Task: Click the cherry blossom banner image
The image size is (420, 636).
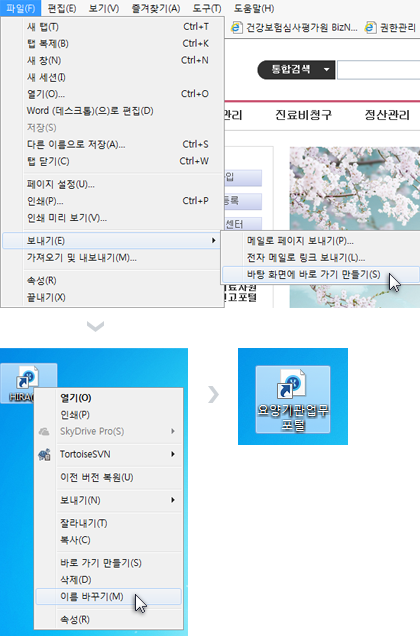Action: pyautogui.click(x=355, y=189)
